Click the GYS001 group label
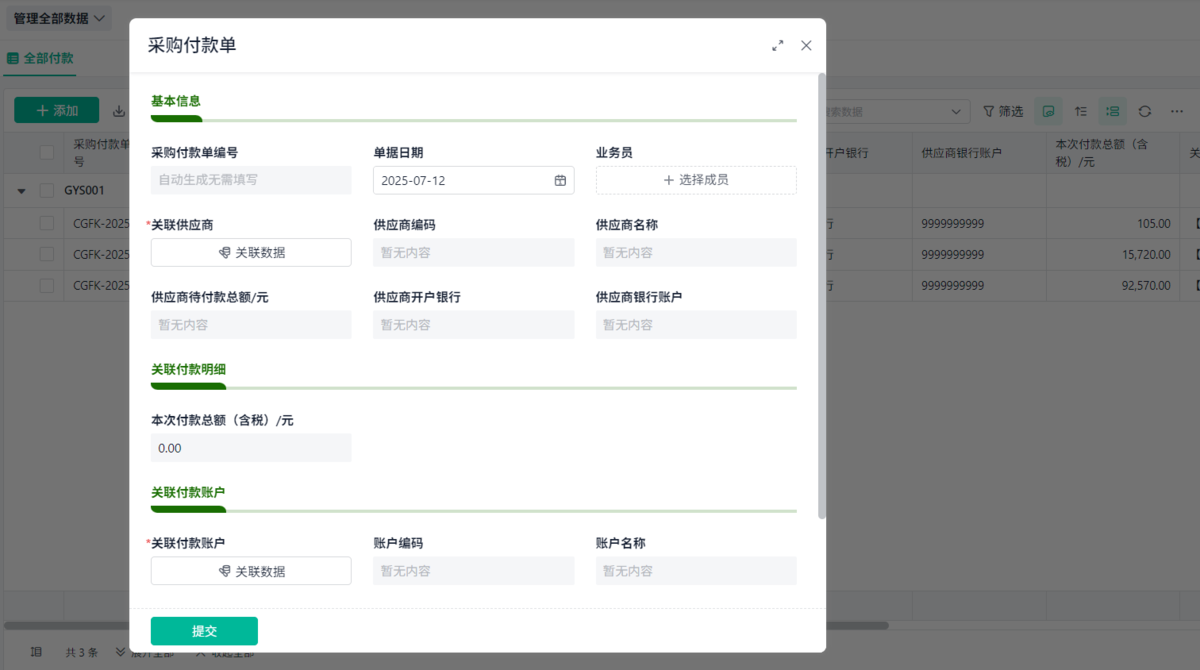This screenshot has width=1200, height=670. point(85,190)
